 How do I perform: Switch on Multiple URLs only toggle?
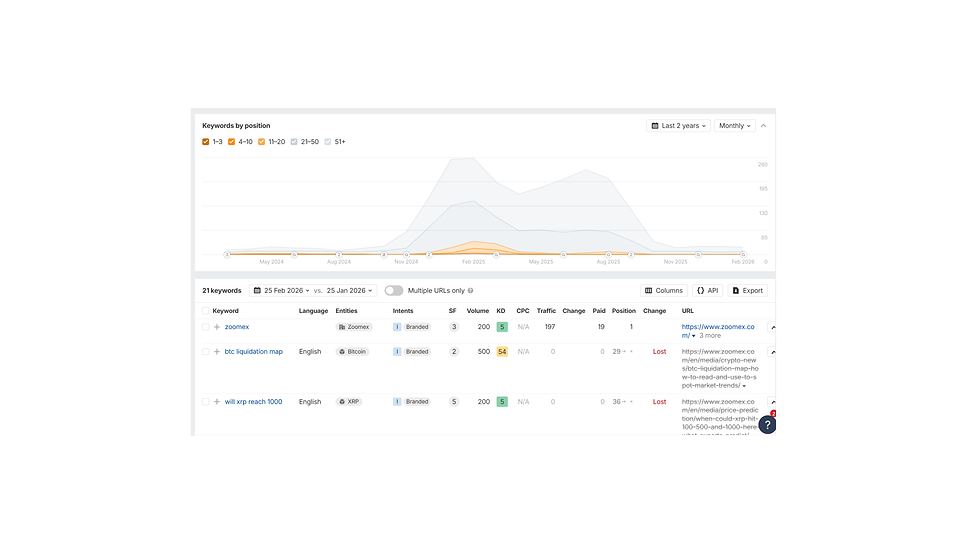click(394, 291)
